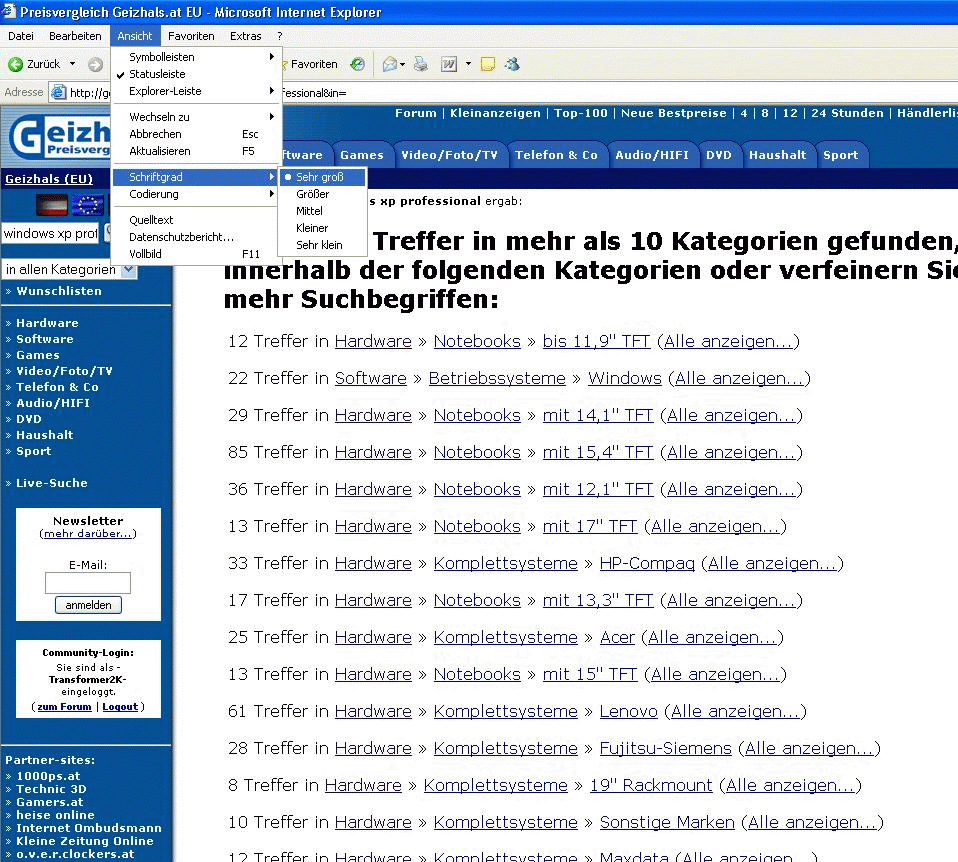
Task: Click the Logout link
Action: 120,707
